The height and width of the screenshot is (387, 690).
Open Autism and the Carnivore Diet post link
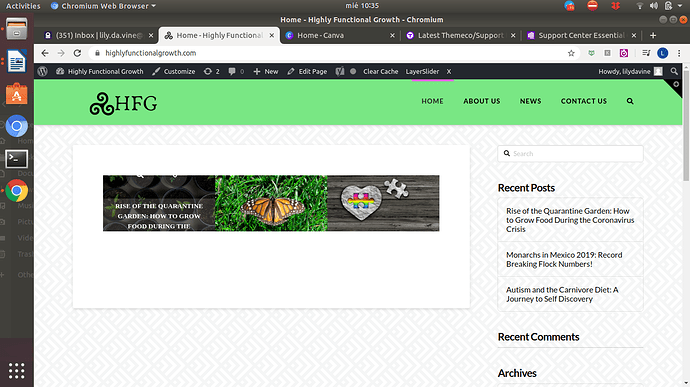[x=562, y=294]
